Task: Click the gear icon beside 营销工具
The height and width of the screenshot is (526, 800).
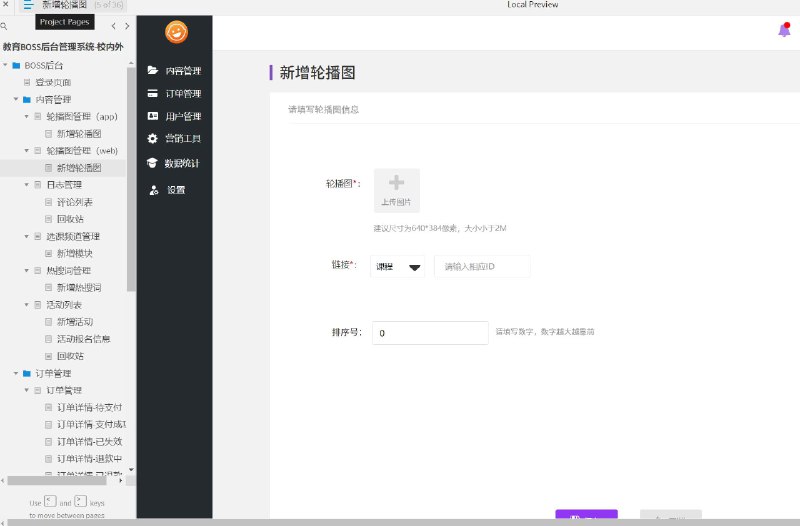Action: pos(153,138)
